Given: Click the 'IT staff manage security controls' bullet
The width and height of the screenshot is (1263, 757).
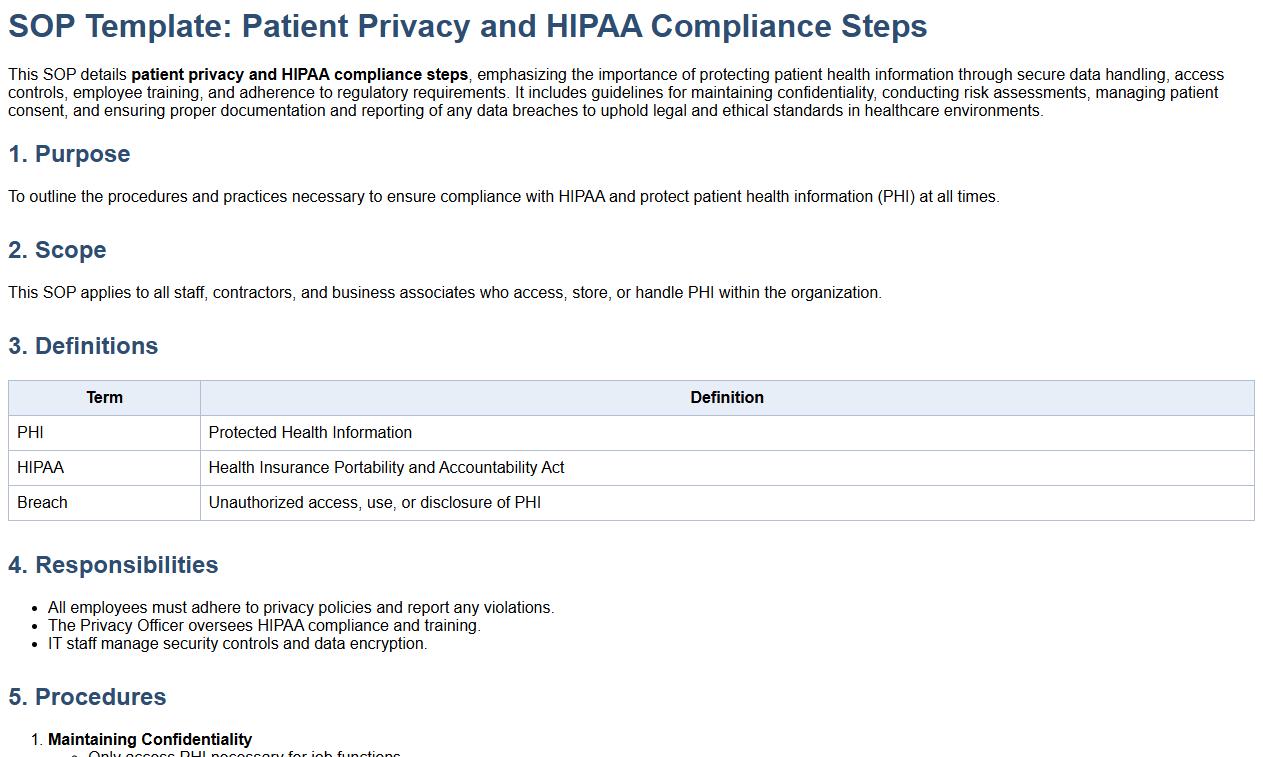Looking at the screenshot, I should [237, 644].
